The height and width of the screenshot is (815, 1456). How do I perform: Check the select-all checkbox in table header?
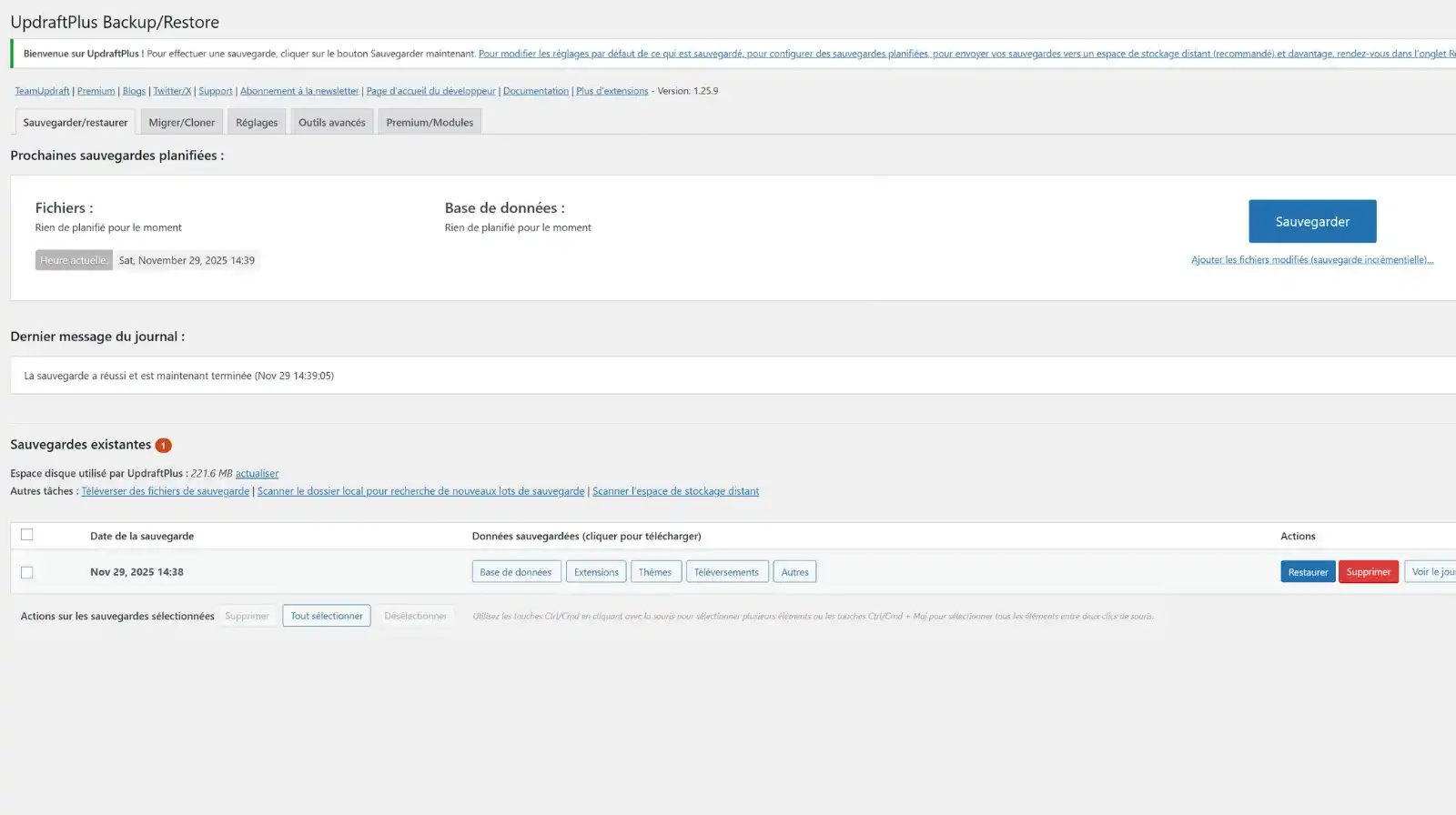pos(27,535)
